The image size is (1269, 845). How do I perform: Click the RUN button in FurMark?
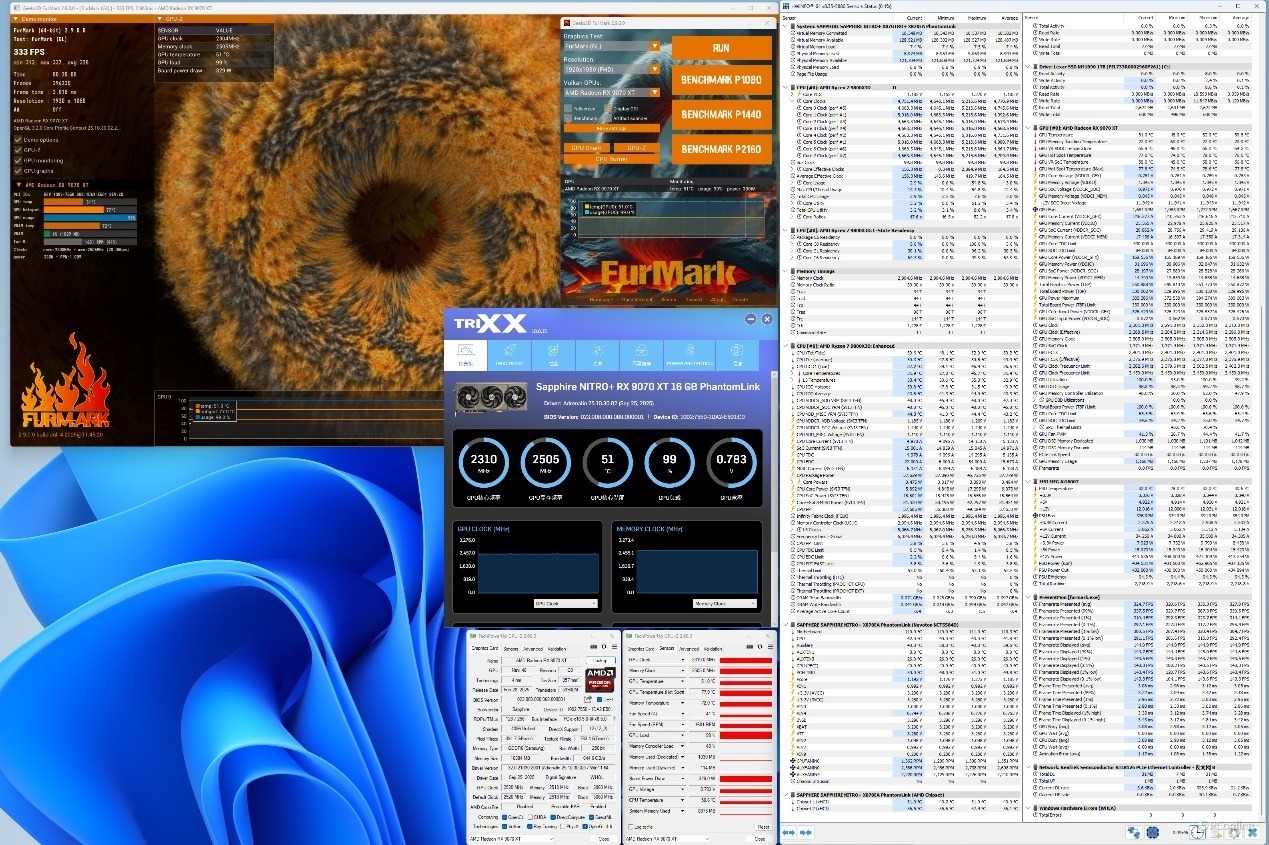722,48
